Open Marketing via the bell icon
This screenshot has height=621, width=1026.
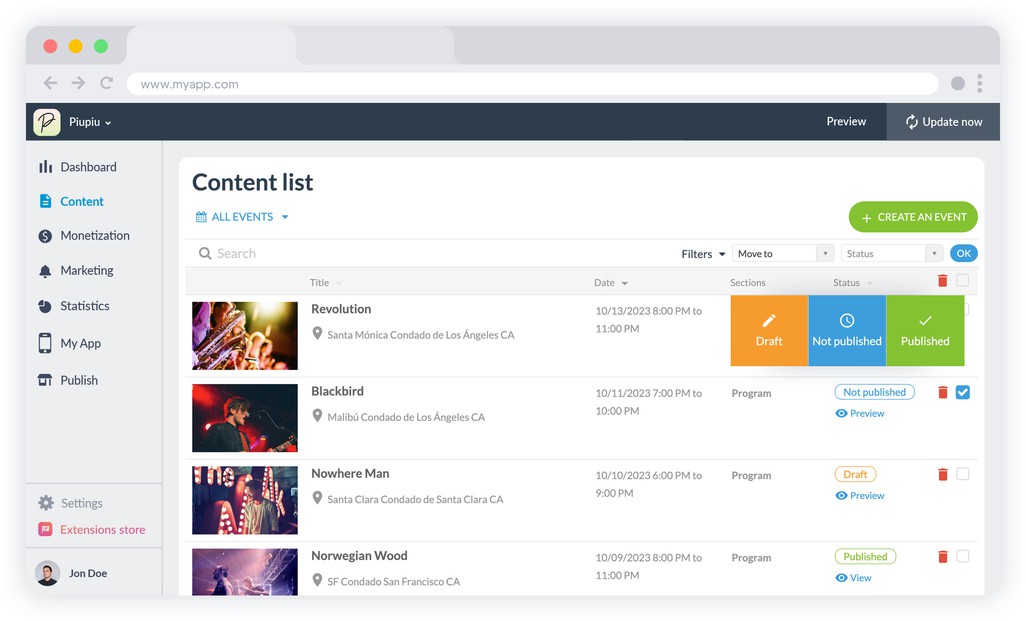45,271
